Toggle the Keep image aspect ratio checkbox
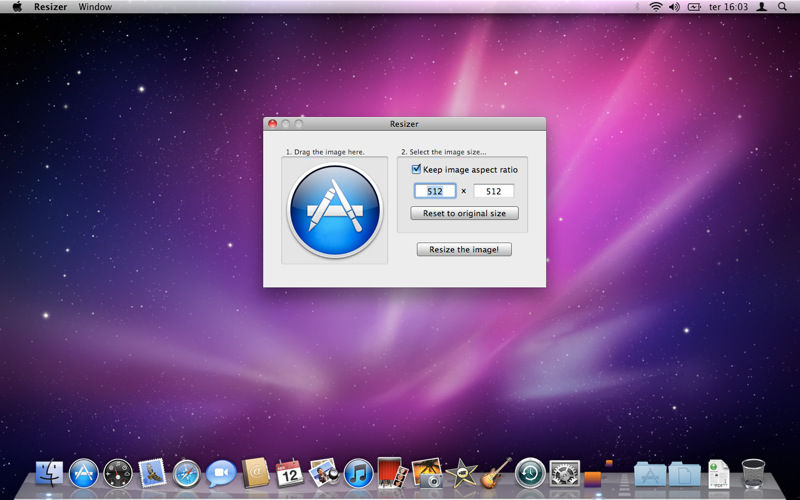This screenshot has width=800, height=500. 416,169
